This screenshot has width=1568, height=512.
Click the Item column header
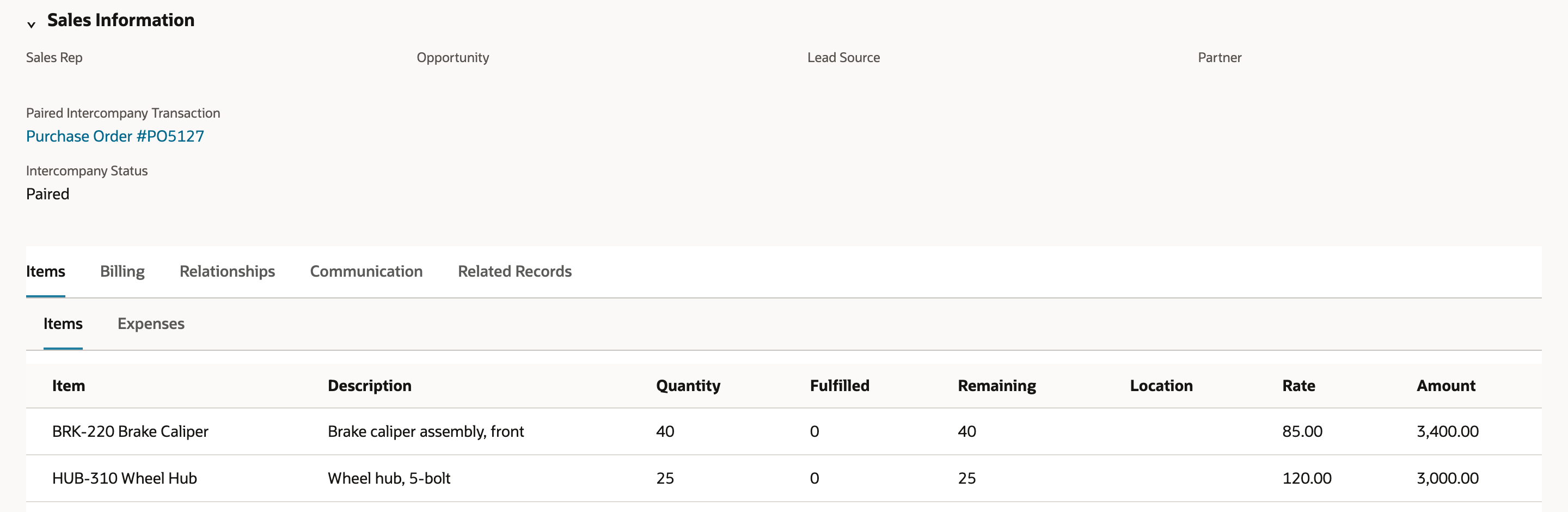pos(69,386)
